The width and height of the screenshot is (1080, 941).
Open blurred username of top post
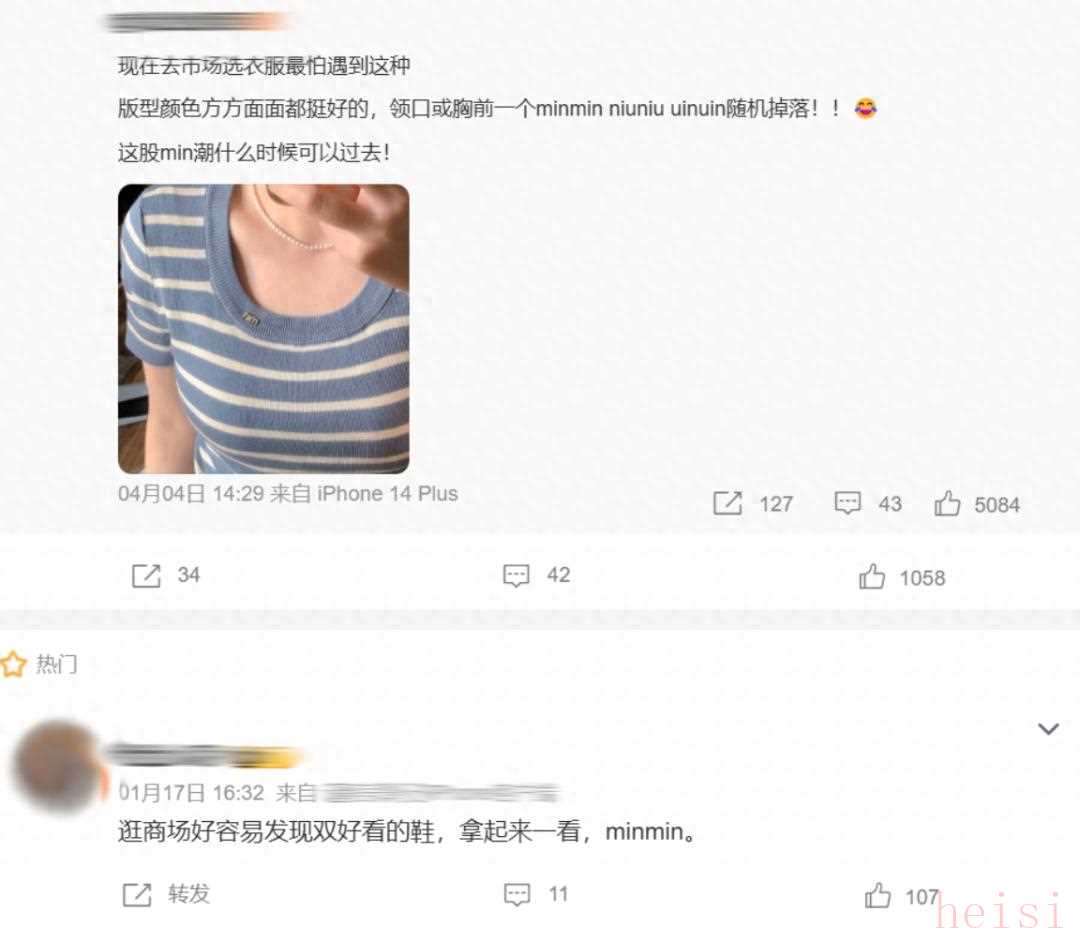coord(198,22)
